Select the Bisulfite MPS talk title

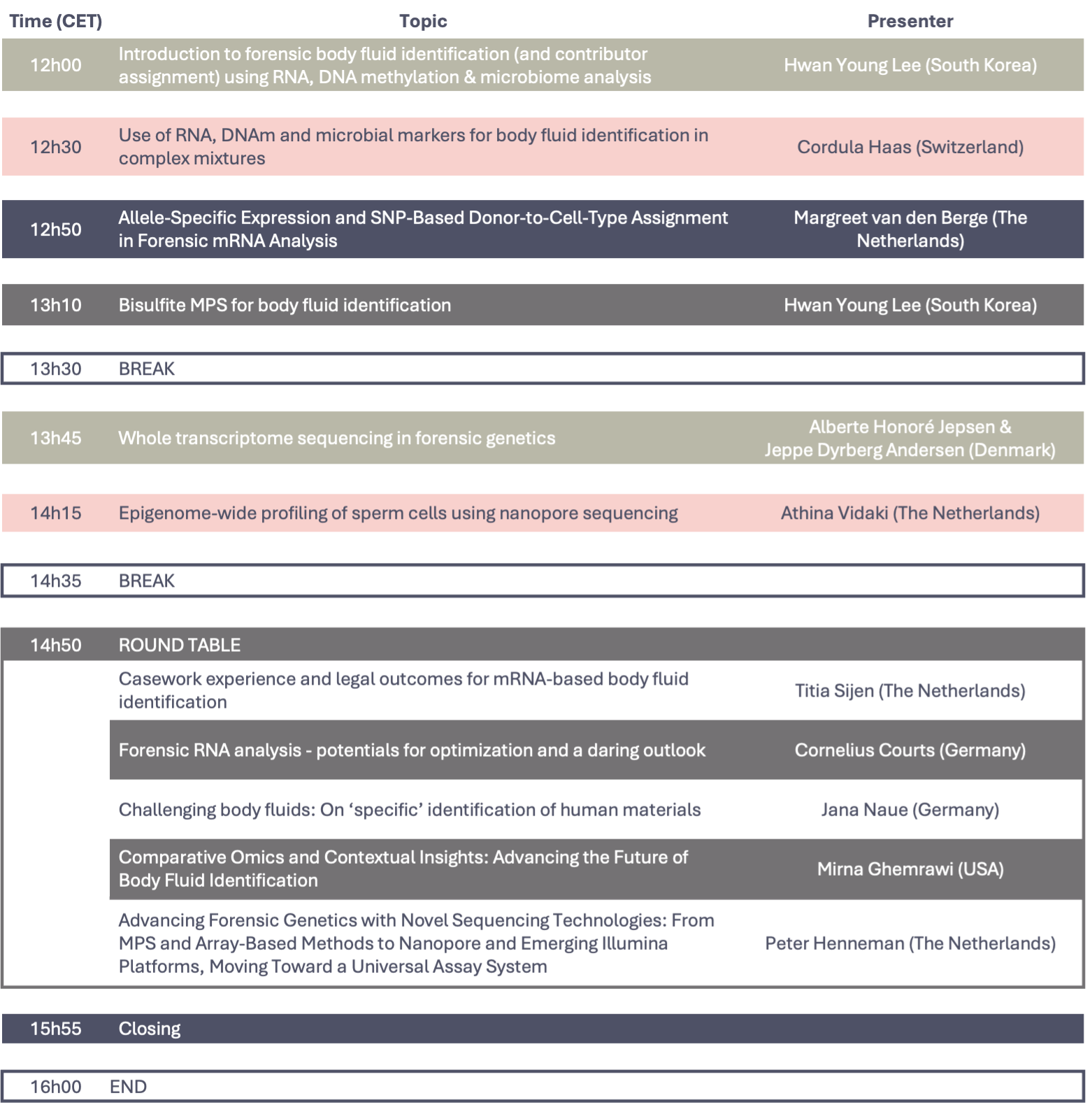[285, 305]
